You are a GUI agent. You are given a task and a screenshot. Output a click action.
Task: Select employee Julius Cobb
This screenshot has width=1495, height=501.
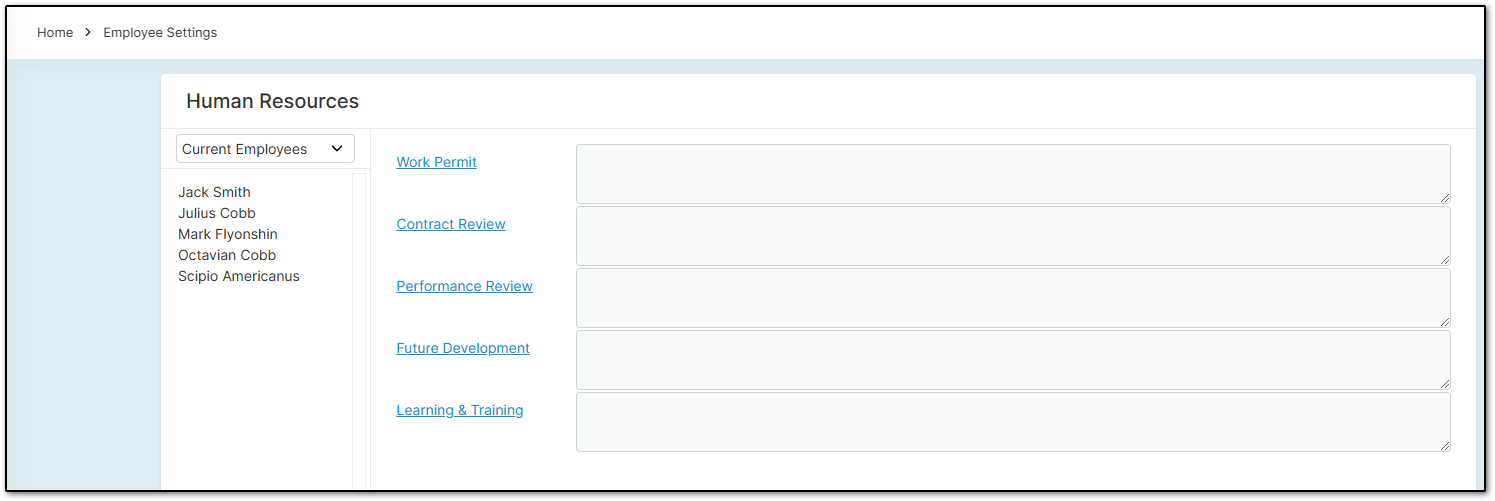pyautogui.click(x=217, y=213)
